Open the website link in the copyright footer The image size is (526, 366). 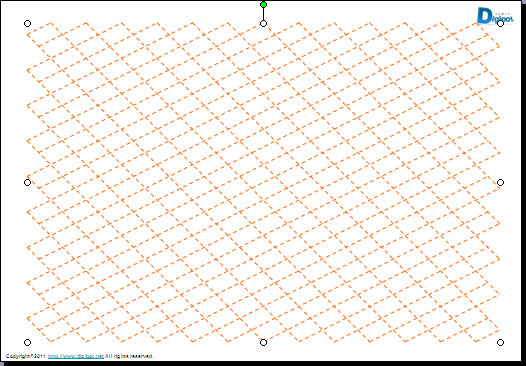pos(75,356)
